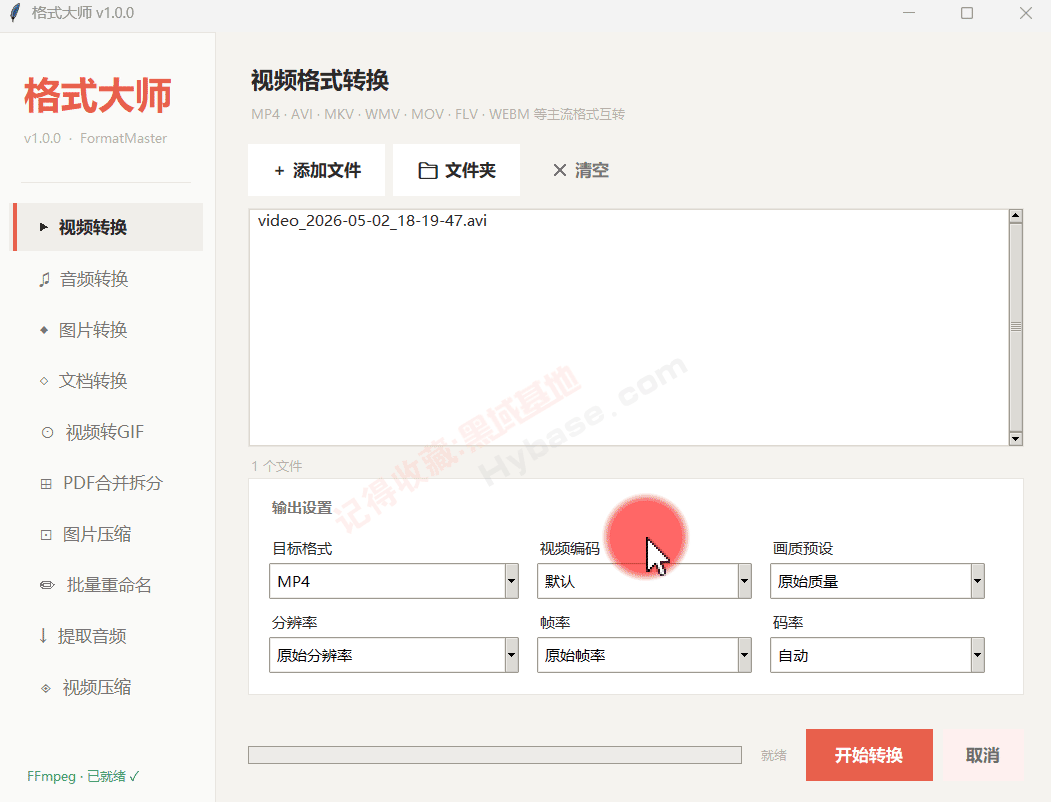Image resolution: width=1051 pixels, height=802 pixels.
Task: Click the folder icon on 文件夹 button
Action: (x=428, y=171)
